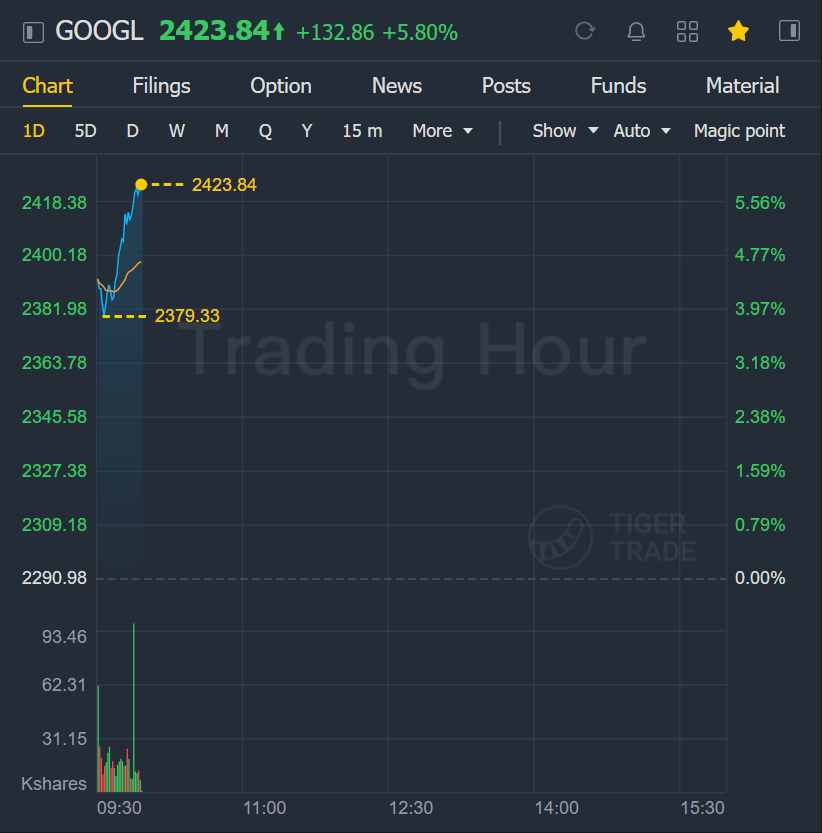Toggle the yellow favorite star
Screen dimensions: 822x833
pyautogui.click(x=738, y=31)
